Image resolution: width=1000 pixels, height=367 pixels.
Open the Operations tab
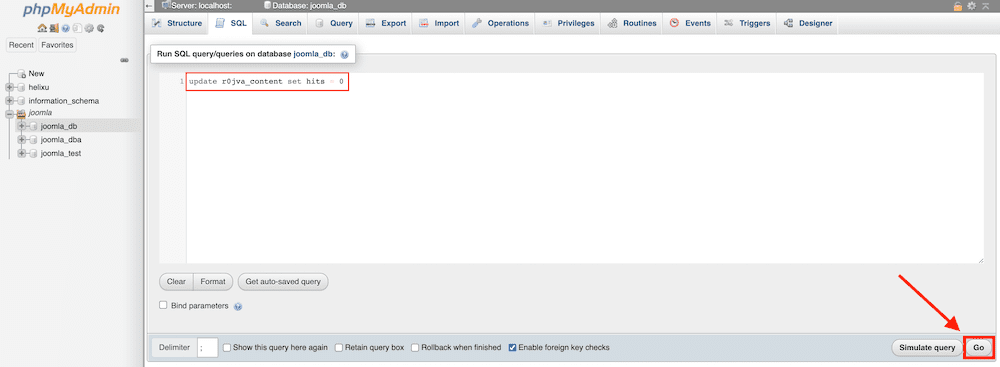[500, 23]
